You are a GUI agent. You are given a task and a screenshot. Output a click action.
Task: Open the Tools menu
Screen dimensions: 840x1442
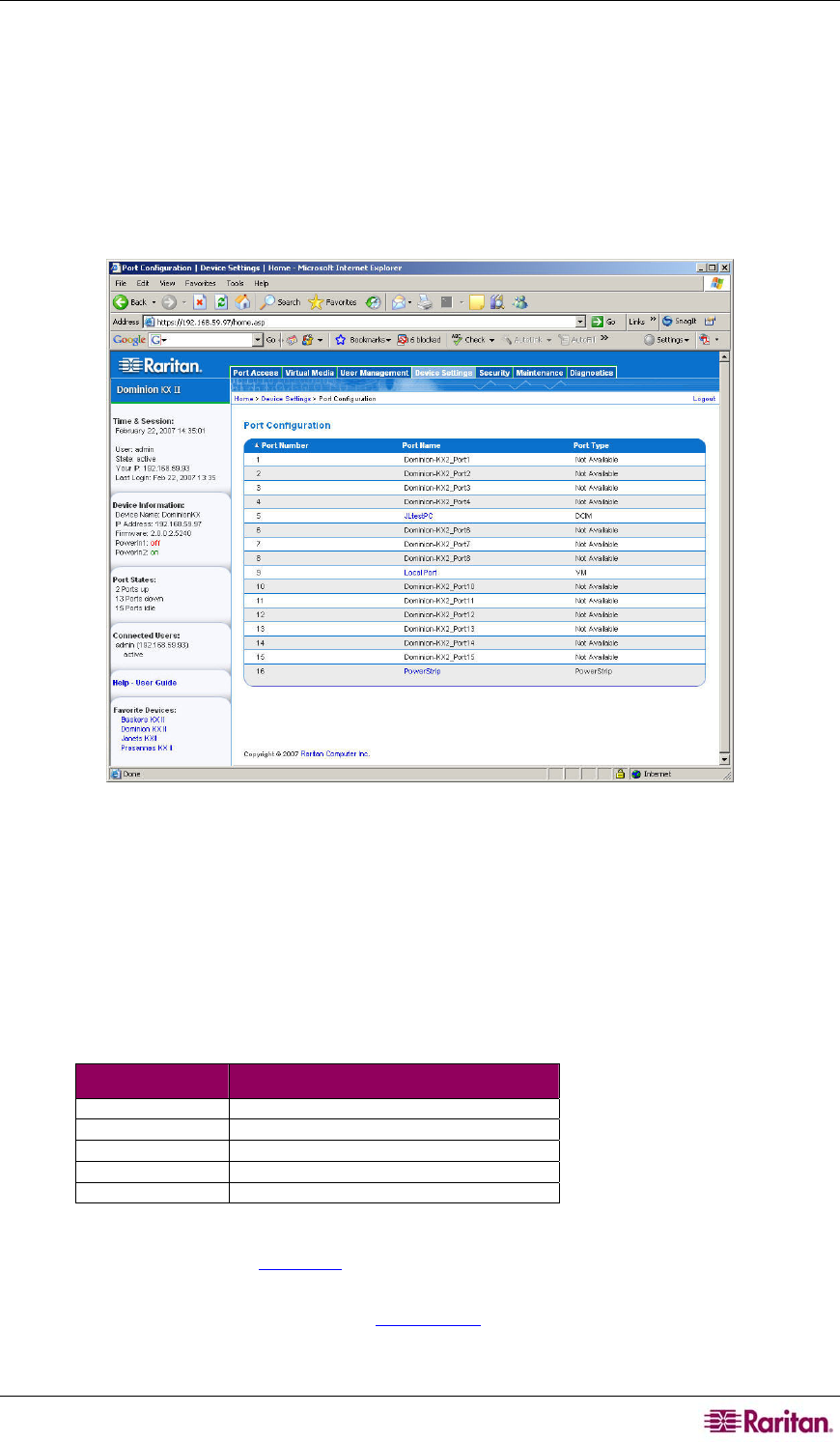[236, 284]
